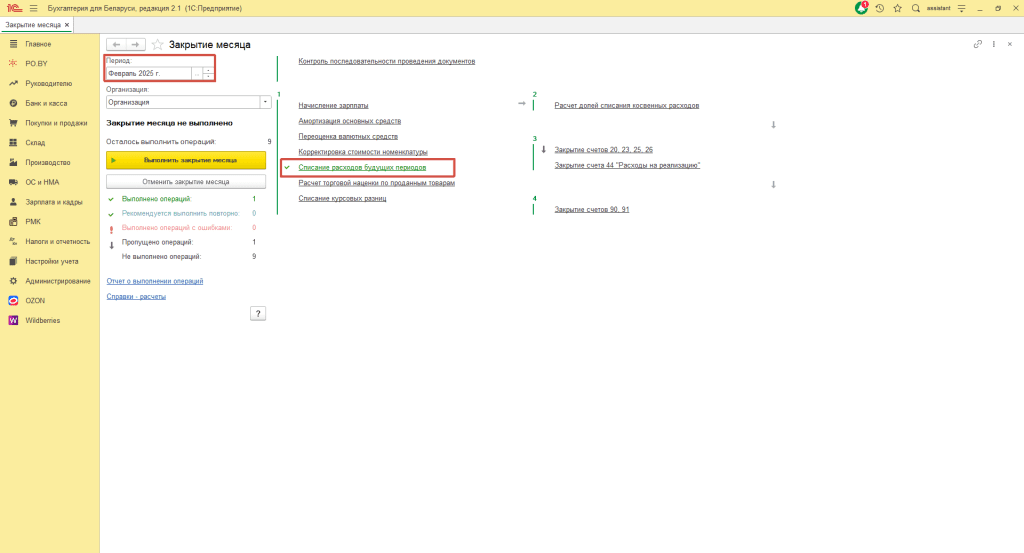The image size is (1024, 553).
Task: Open Начисление зарплаты operation
Action: 333,105
